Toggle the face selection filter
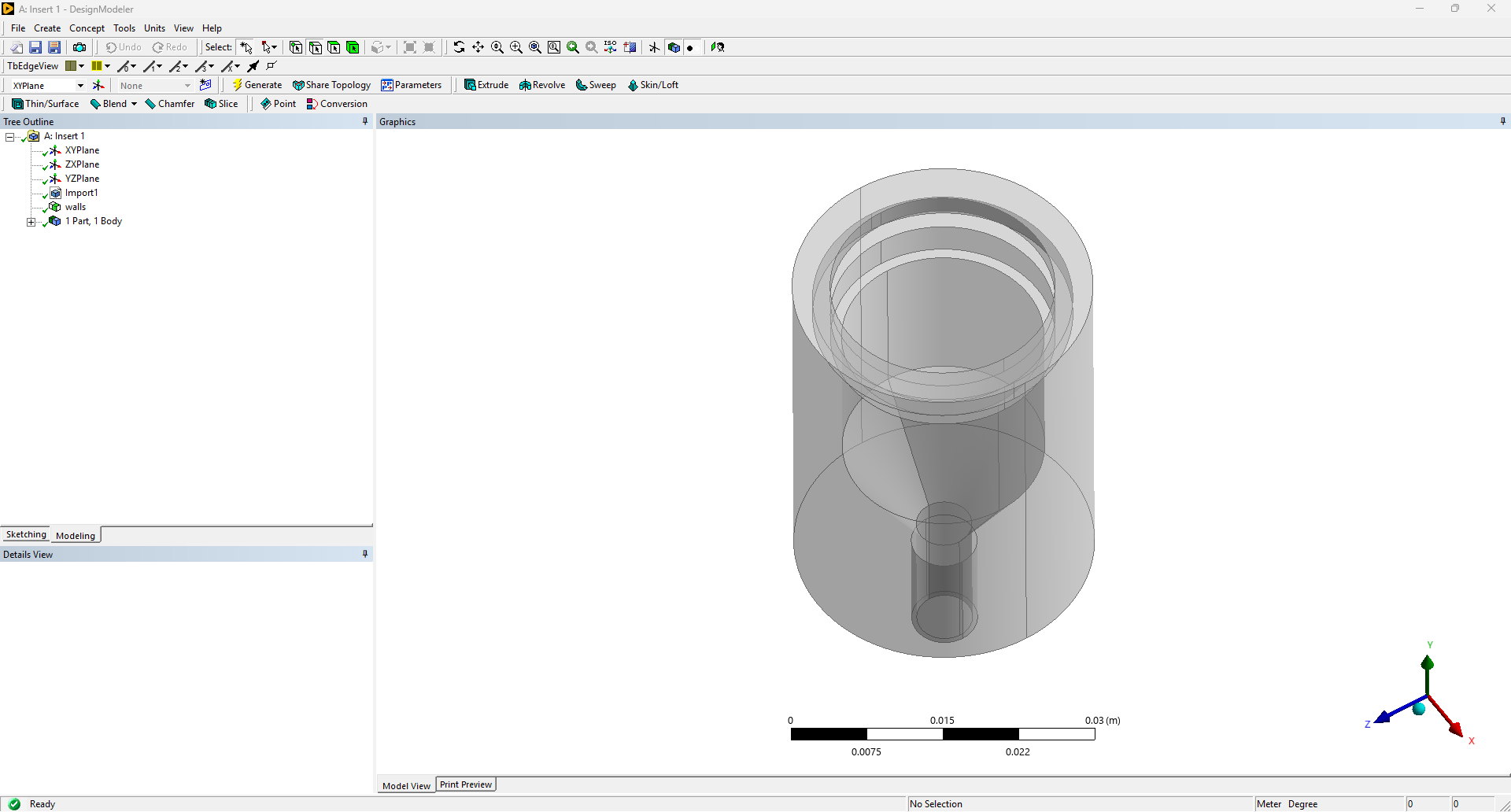The width and height of the screenshot is (1511, 812). click(x=334, y=47)
